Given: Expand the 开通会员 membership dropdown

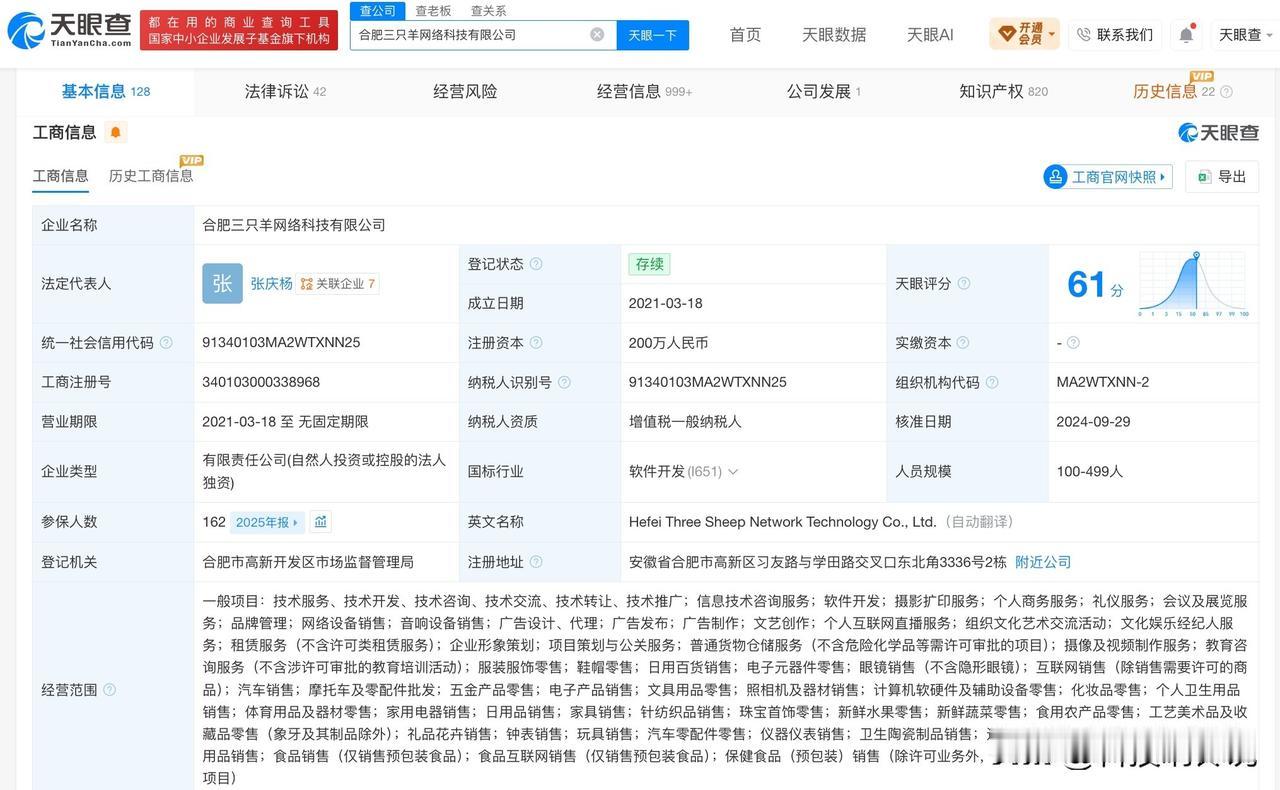Looking at the screenshot, I should tap(1025, 34).
